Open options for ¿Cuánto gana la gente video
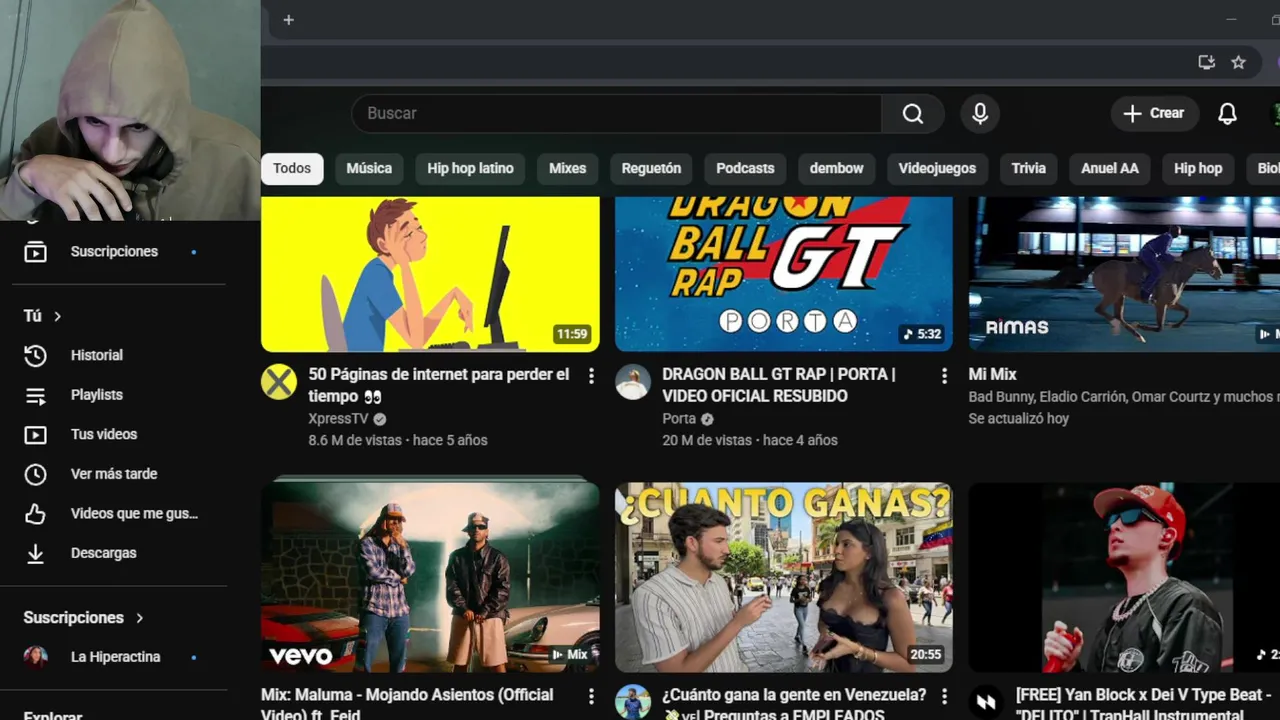 point(944,696)
